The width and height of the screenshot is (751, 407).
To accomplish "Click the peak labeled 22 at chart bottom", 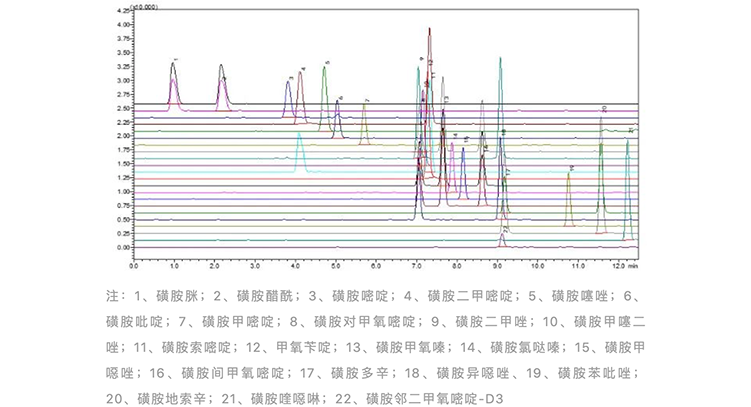I will [503, 236].
